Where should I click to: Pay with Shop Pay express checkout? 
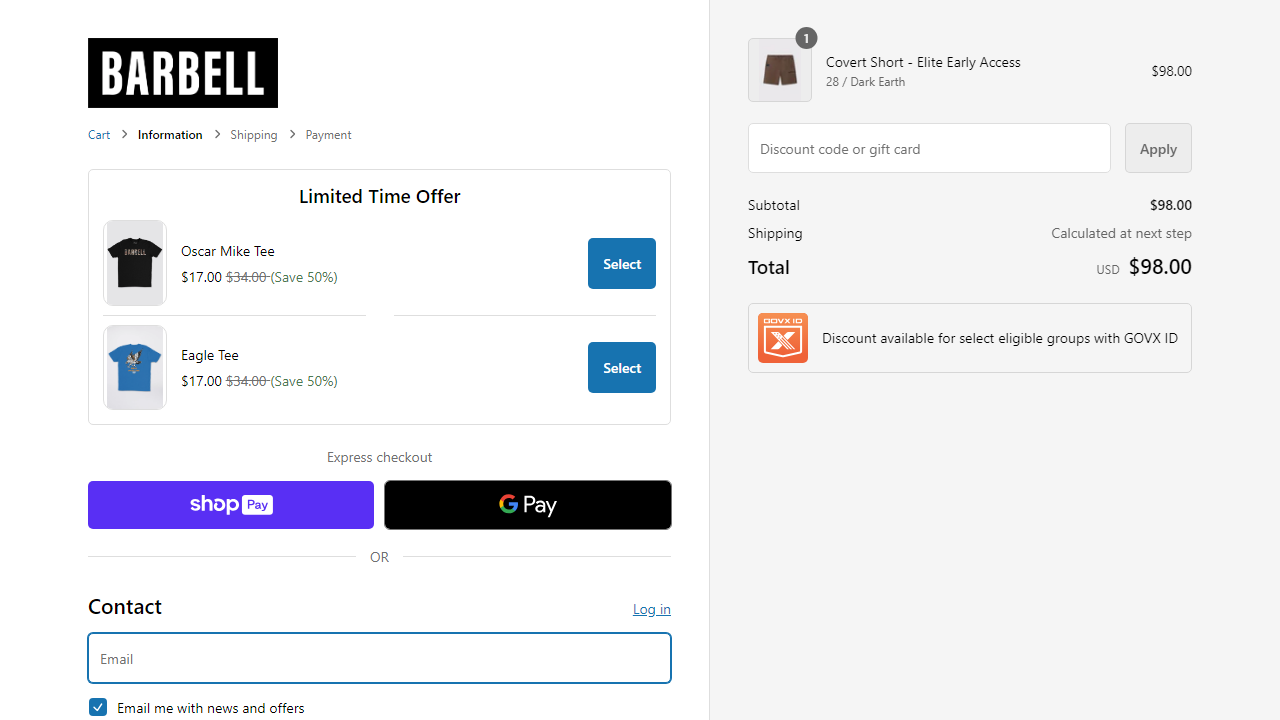pos(231,505)
